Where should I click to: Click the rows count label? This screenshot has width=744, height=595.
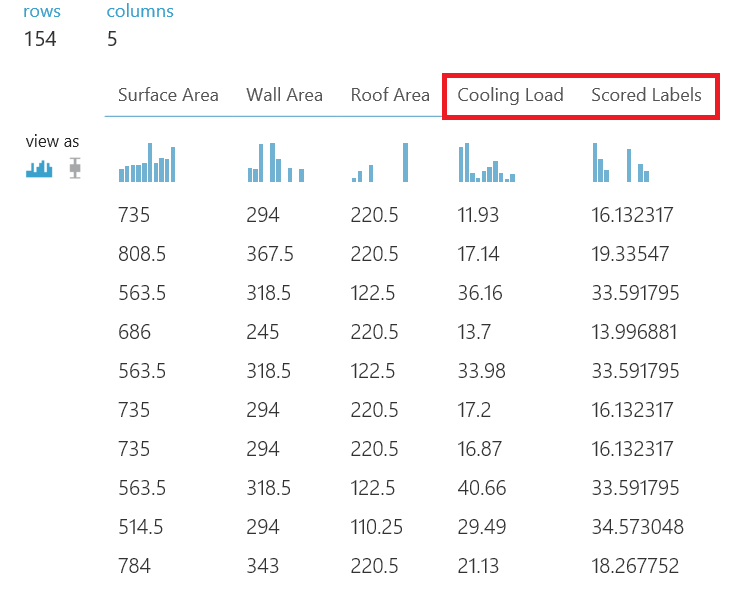pyautogui.click(x=41, y=12)
